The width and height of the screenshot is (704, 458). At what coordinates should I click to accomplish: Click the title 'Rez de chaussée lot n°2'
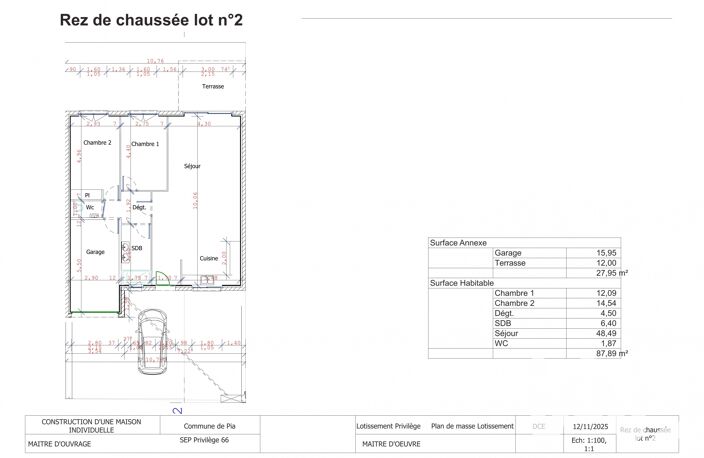(x=151, y=20)
